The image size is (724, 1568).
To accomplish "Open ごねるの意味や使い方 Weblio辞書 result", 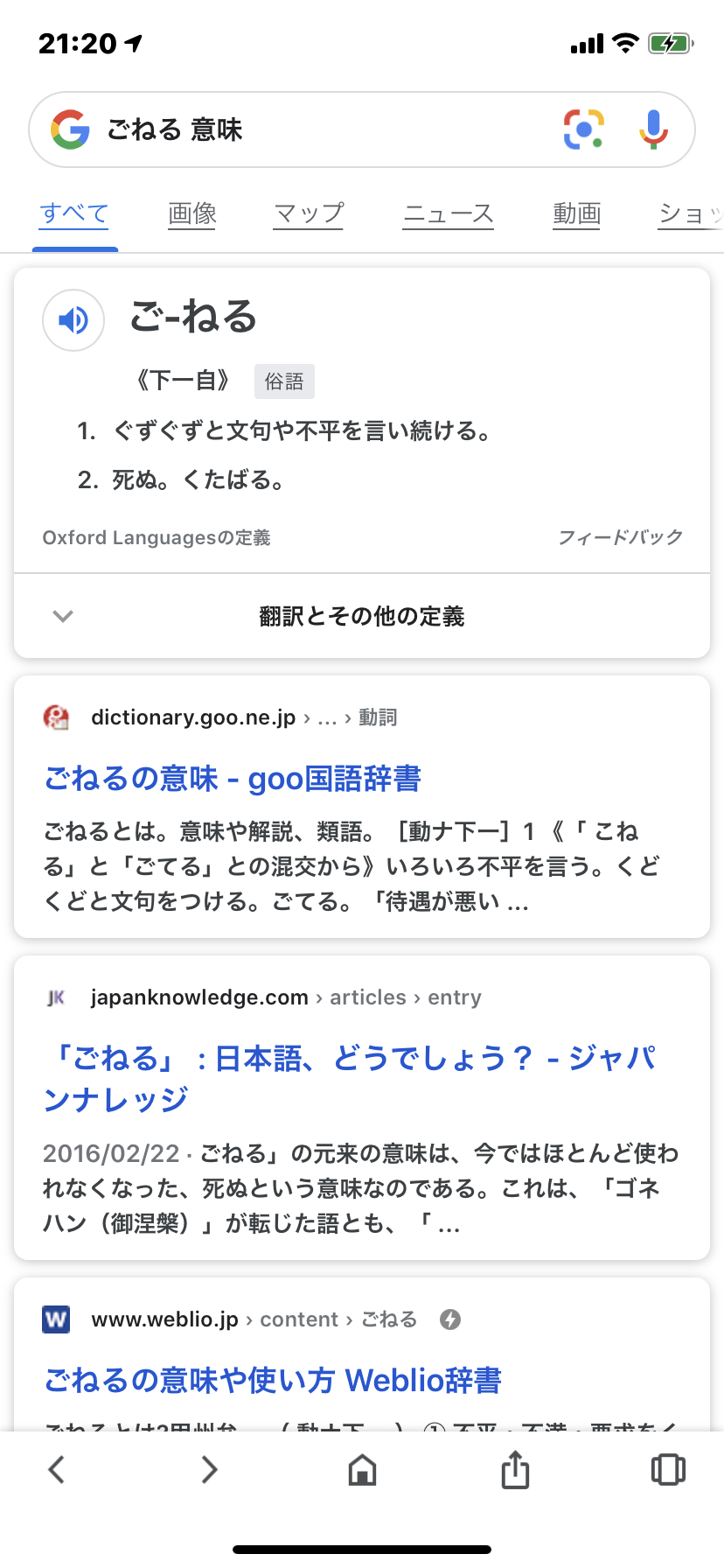I will pyautogui.click(x=273, y=1380).
